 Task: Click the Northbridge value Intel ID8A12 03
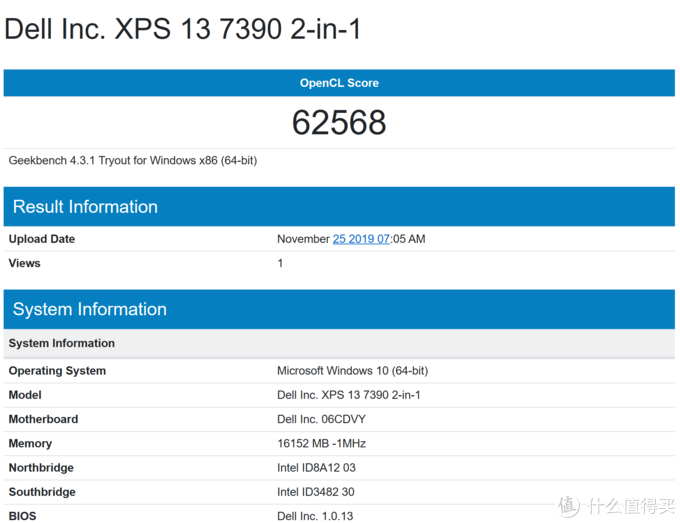coord(316,468)
